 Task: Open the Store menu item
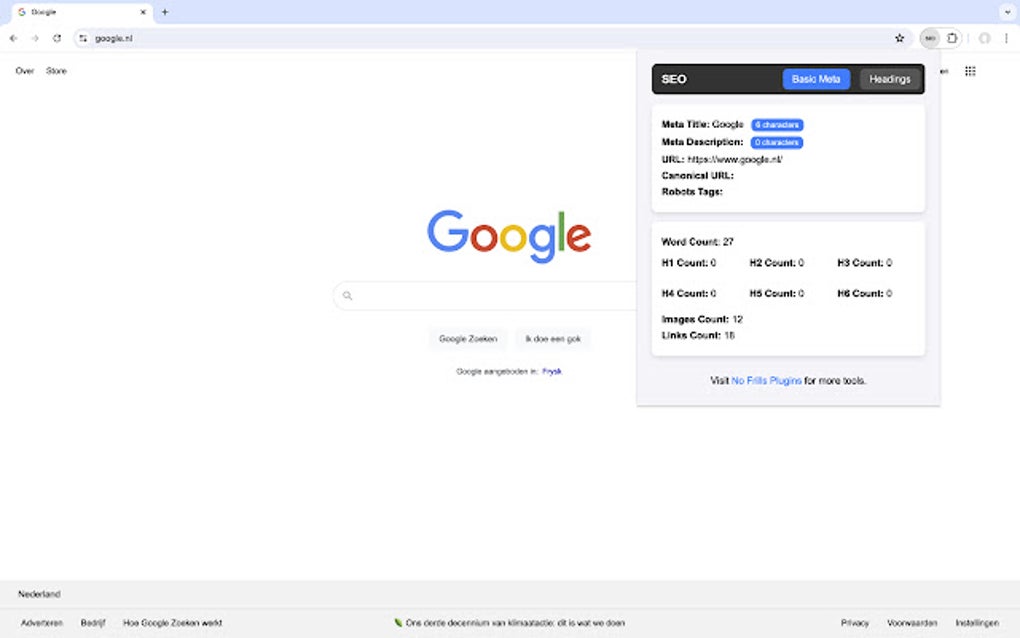pyautogui.click(x=56, y=70)
